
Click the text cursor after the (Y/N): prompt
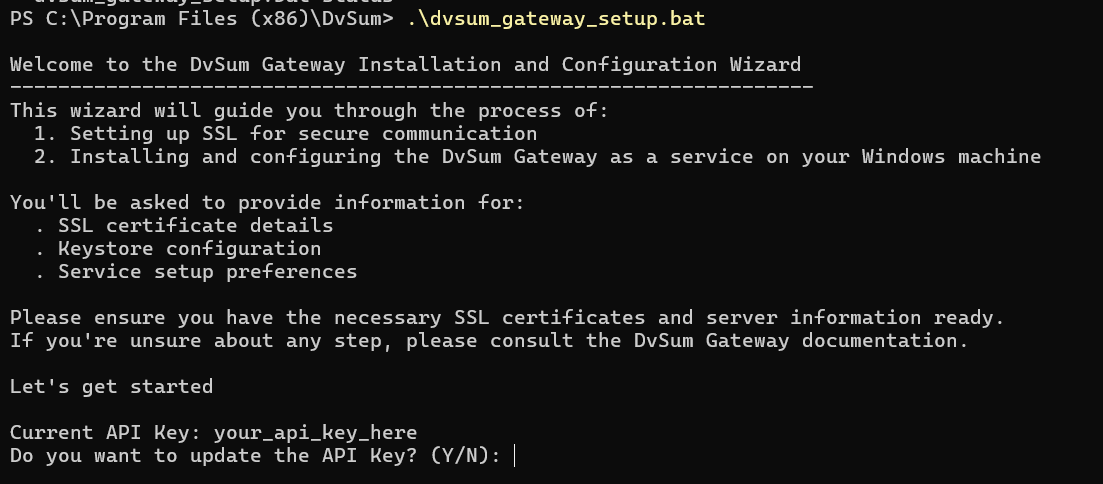[515, 456]
